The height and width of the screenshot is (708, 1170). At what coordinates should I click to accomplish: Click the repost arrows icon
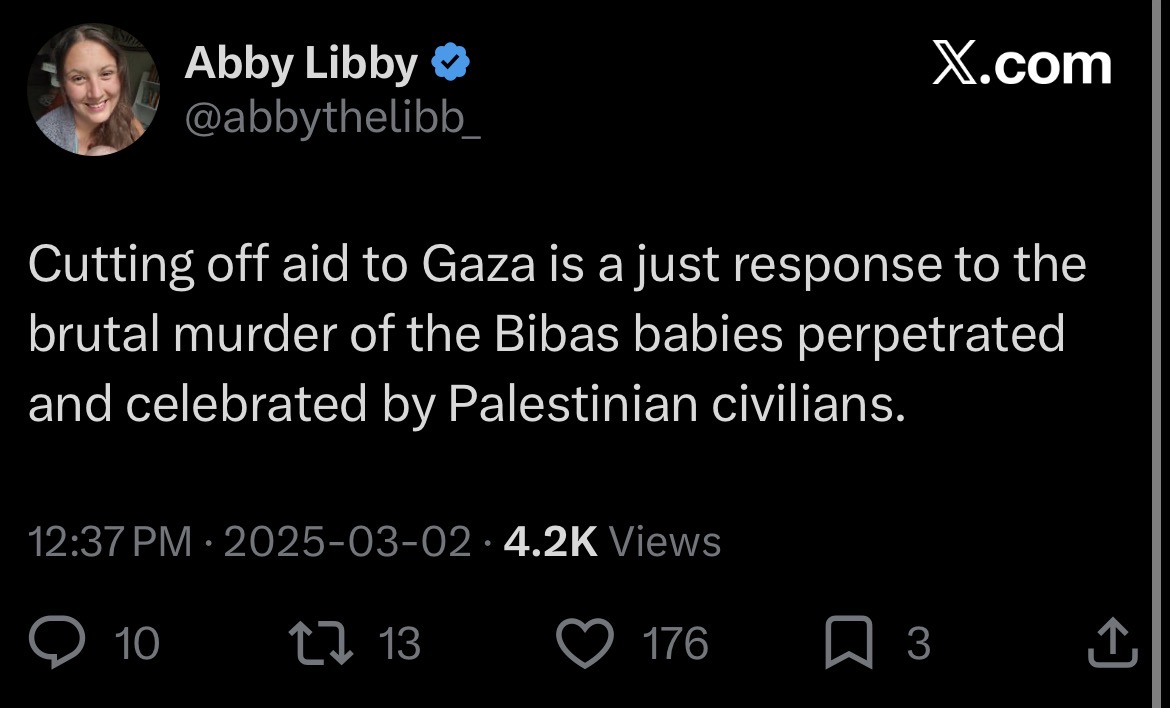click(x=321, y=642)
